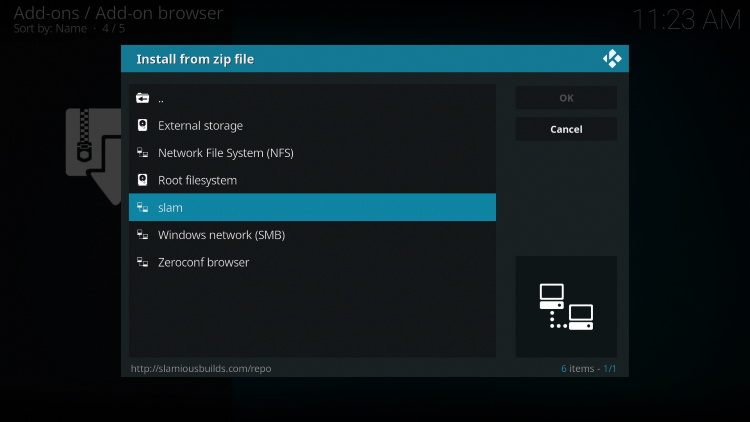Browse the Network File System (NFS) entry
This screenshot has height=422, width=750.
pos(225,153)
